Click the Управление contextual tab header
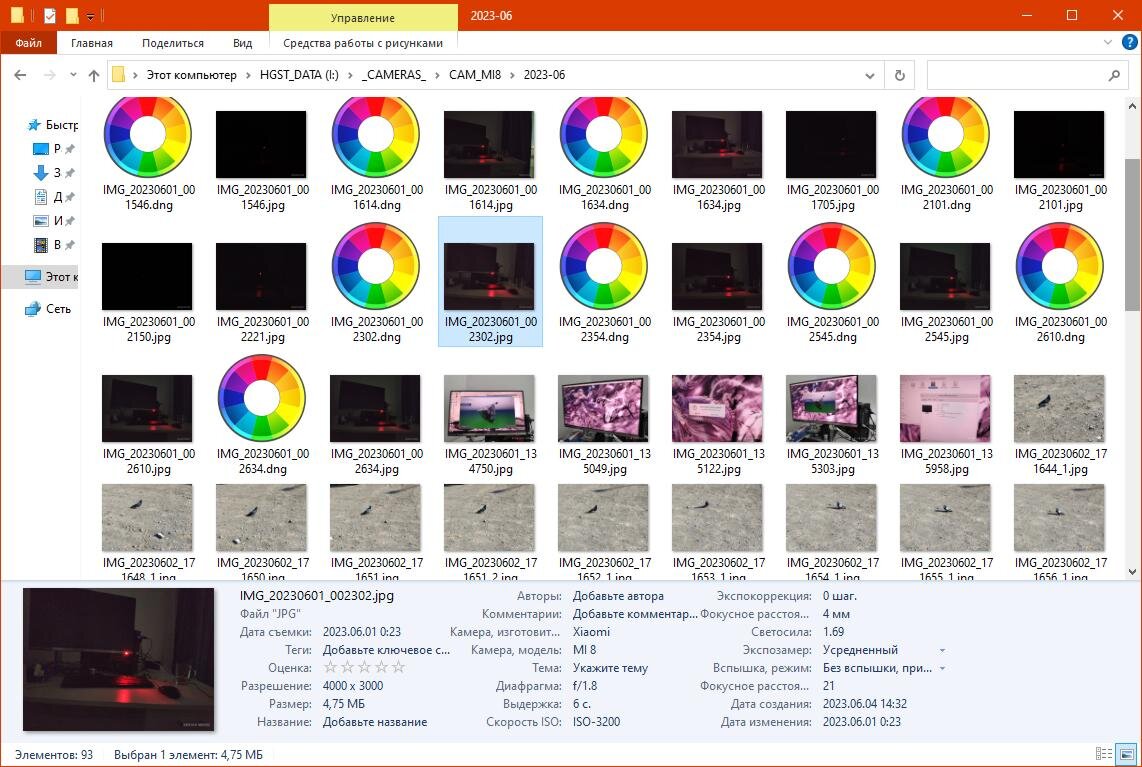The image size is (1142, 767). [363, 17]
